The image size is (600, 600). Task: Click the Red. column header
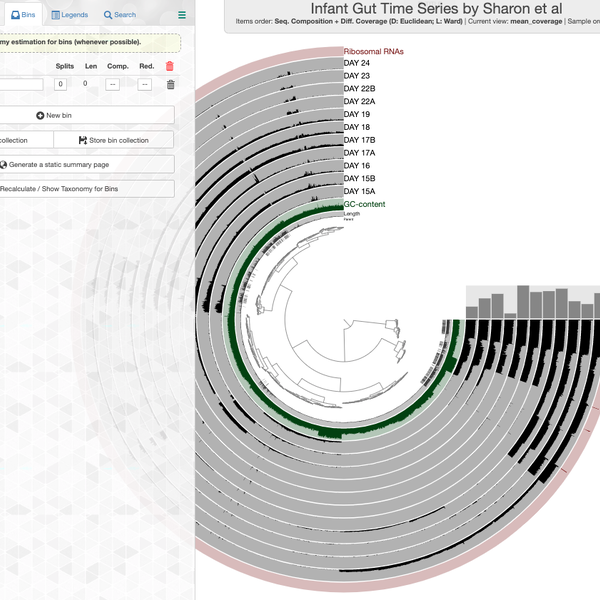tap(147, 66)
